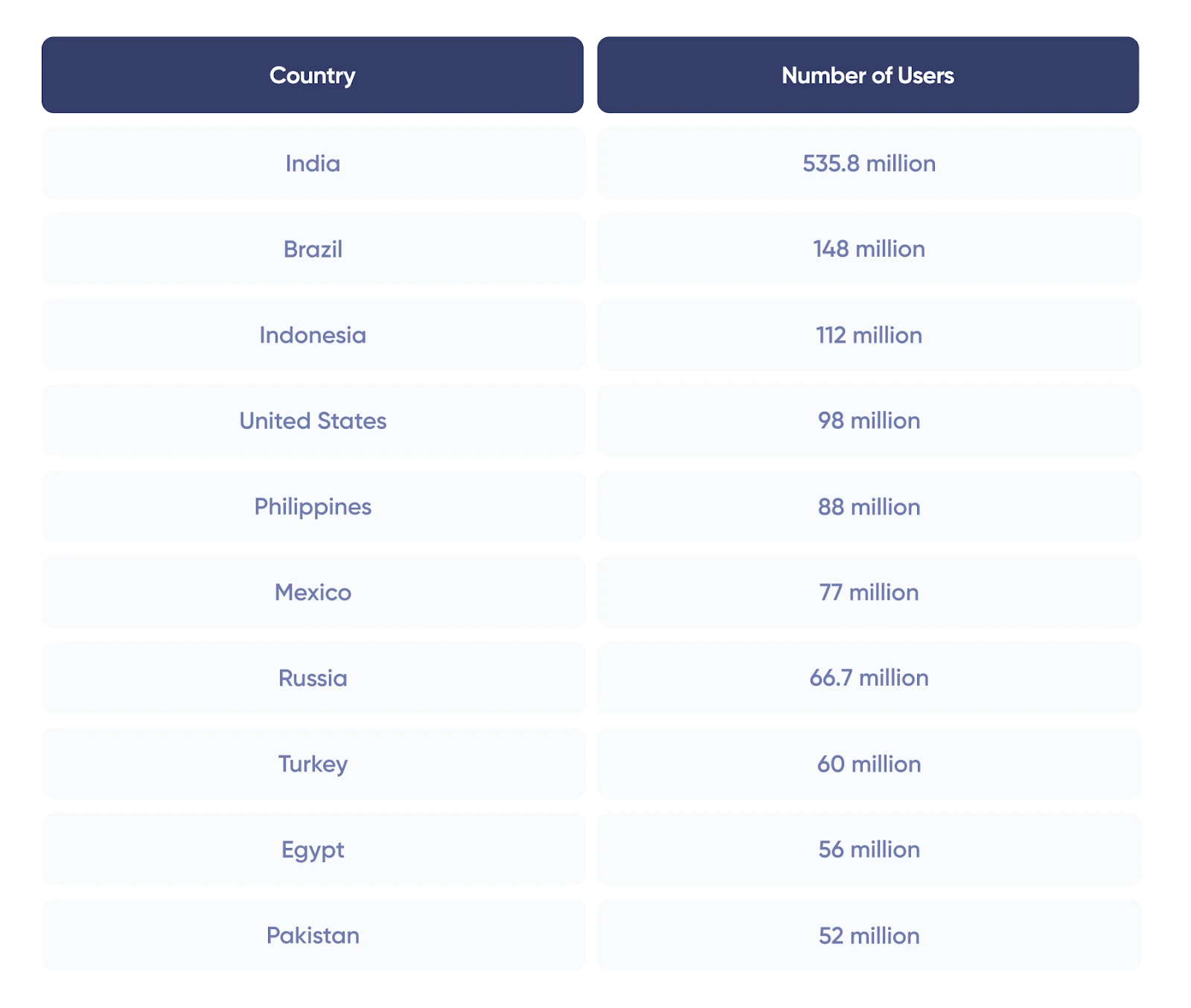Click the 77 million cell

pyautogui.click(x=869, y=592)
